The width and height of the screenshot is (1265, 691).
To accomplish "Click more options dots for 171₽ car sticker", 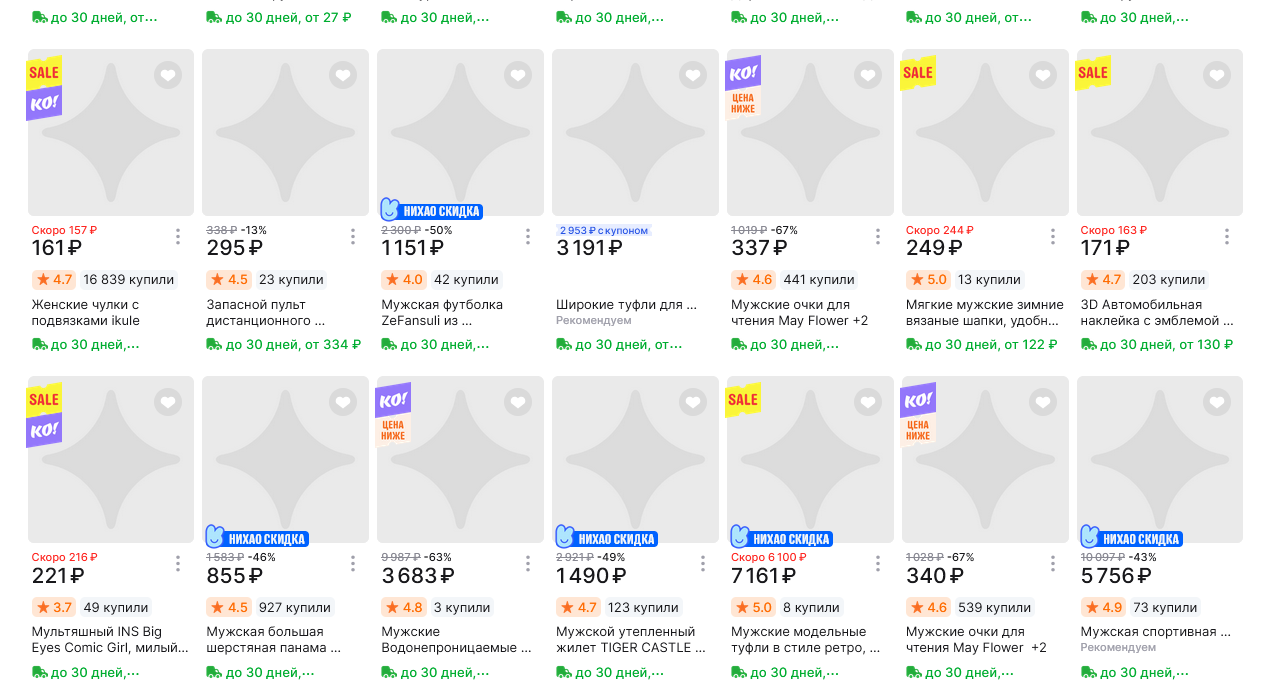I will coord(1227,237).
